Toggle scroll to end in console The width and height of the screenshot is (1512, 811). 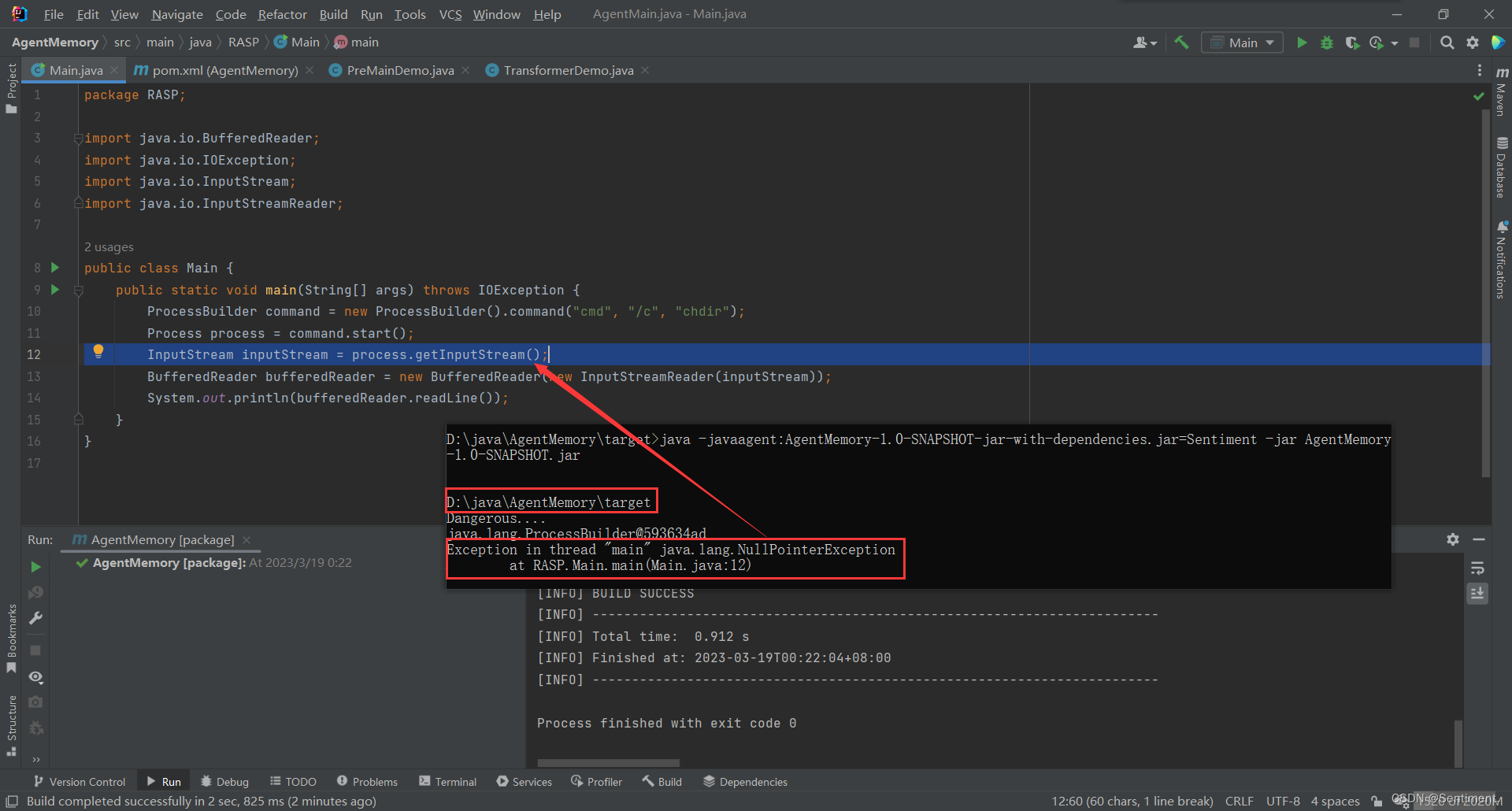pos(1477,593)
